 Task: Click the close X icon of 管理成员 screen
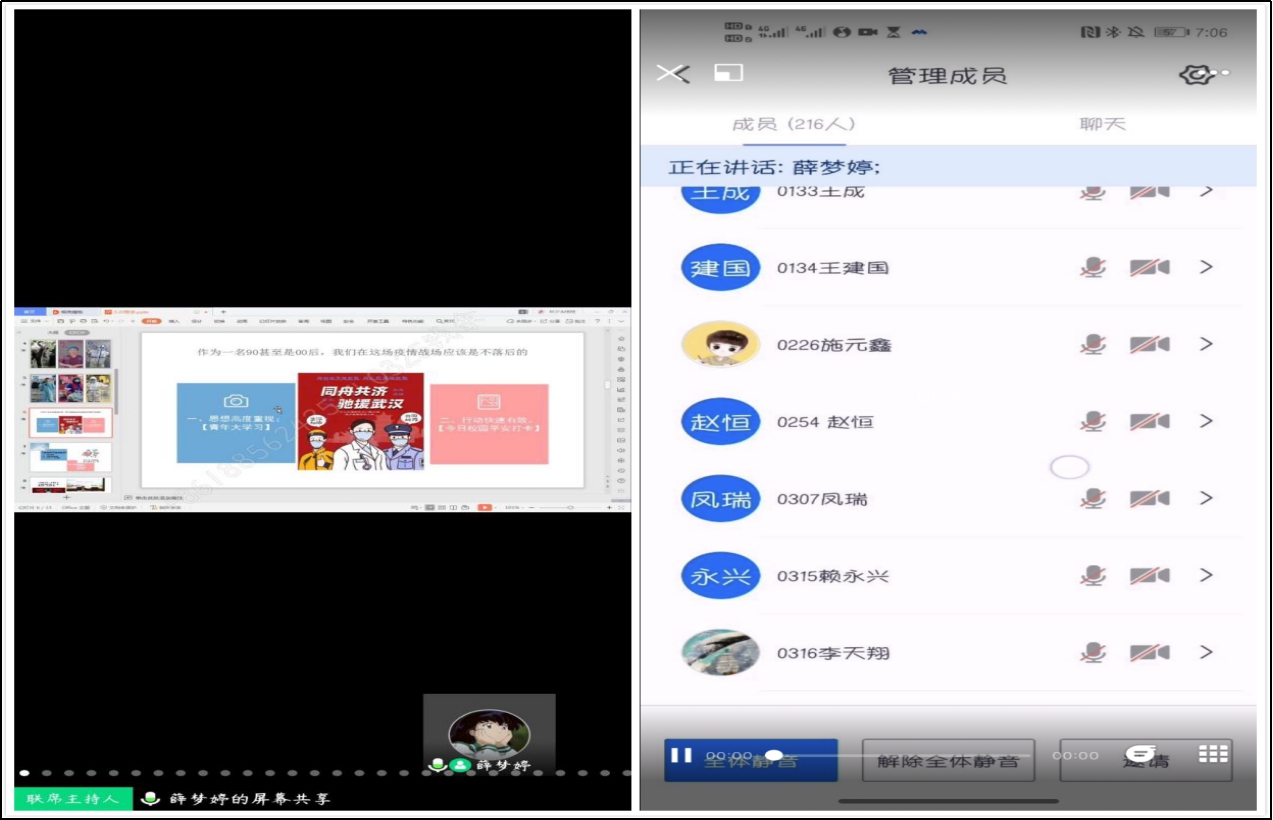point(670,73)
